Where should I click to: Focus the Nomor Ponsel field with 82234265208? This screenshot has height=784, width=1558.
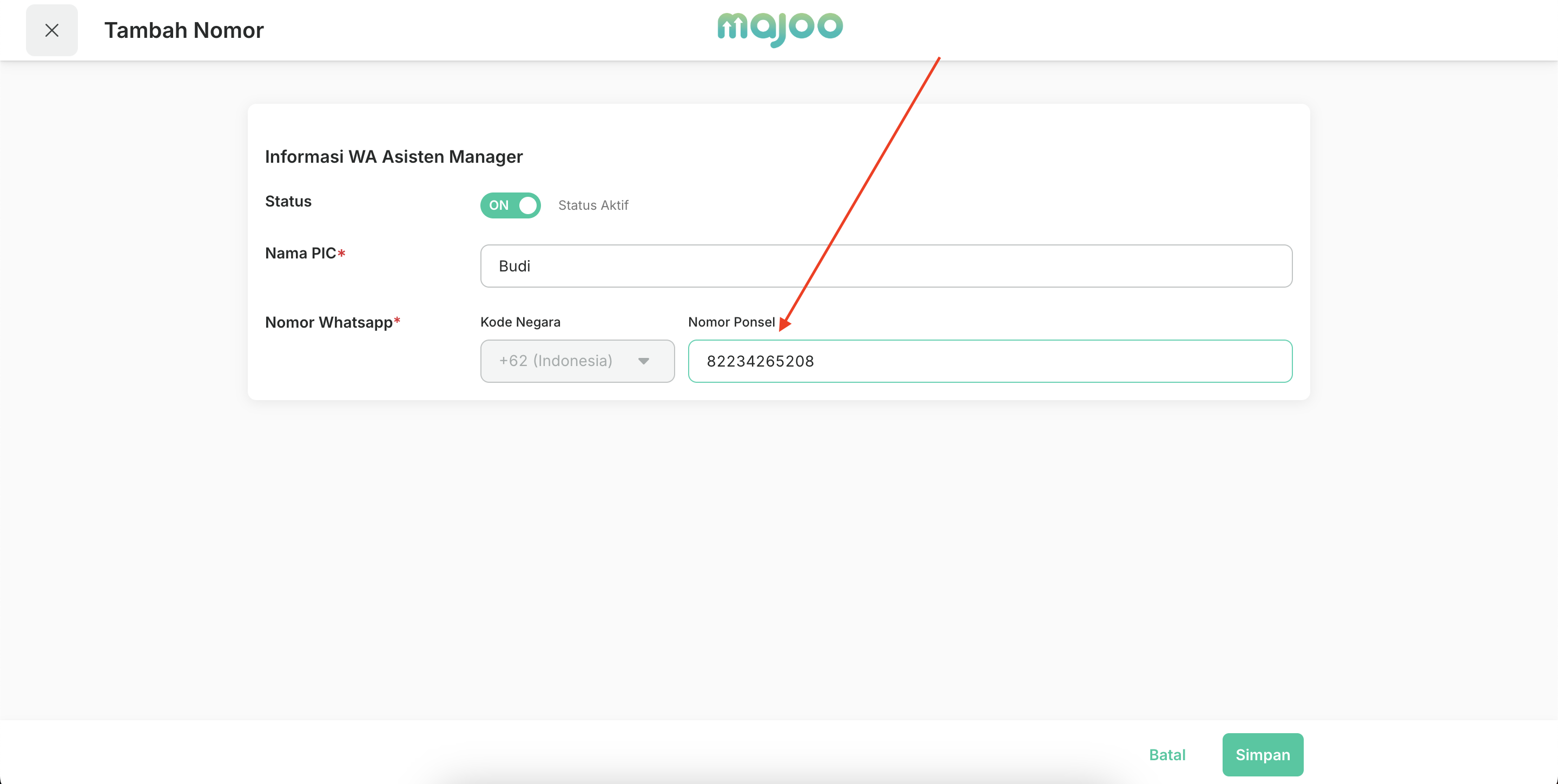click(x=989, y=361)
